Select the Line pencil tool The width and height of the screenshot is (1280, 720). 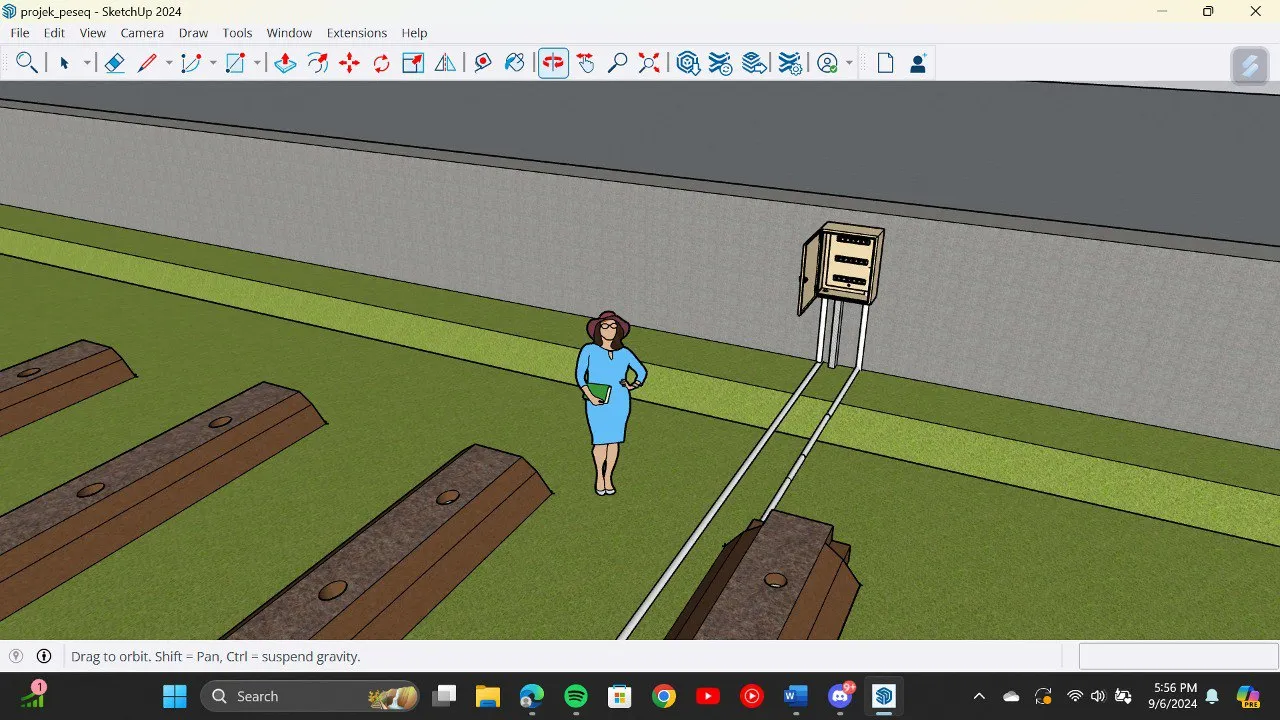pyautogui.click(x=147, y=63)
